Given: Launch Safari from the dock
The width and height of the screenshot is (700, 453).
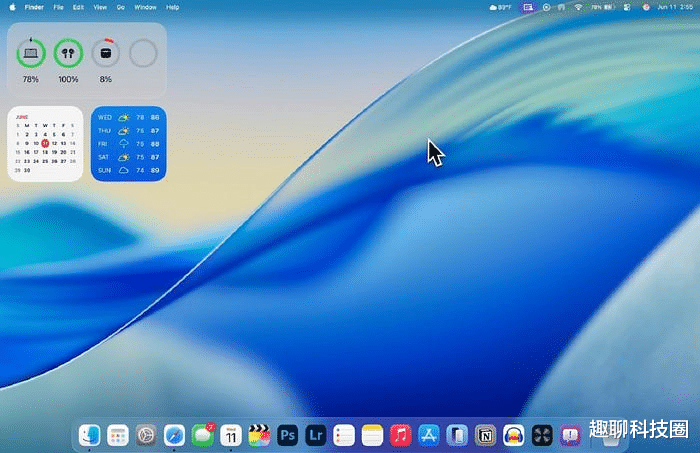Looking at the screenshot, I should click(x=175, y=435).
